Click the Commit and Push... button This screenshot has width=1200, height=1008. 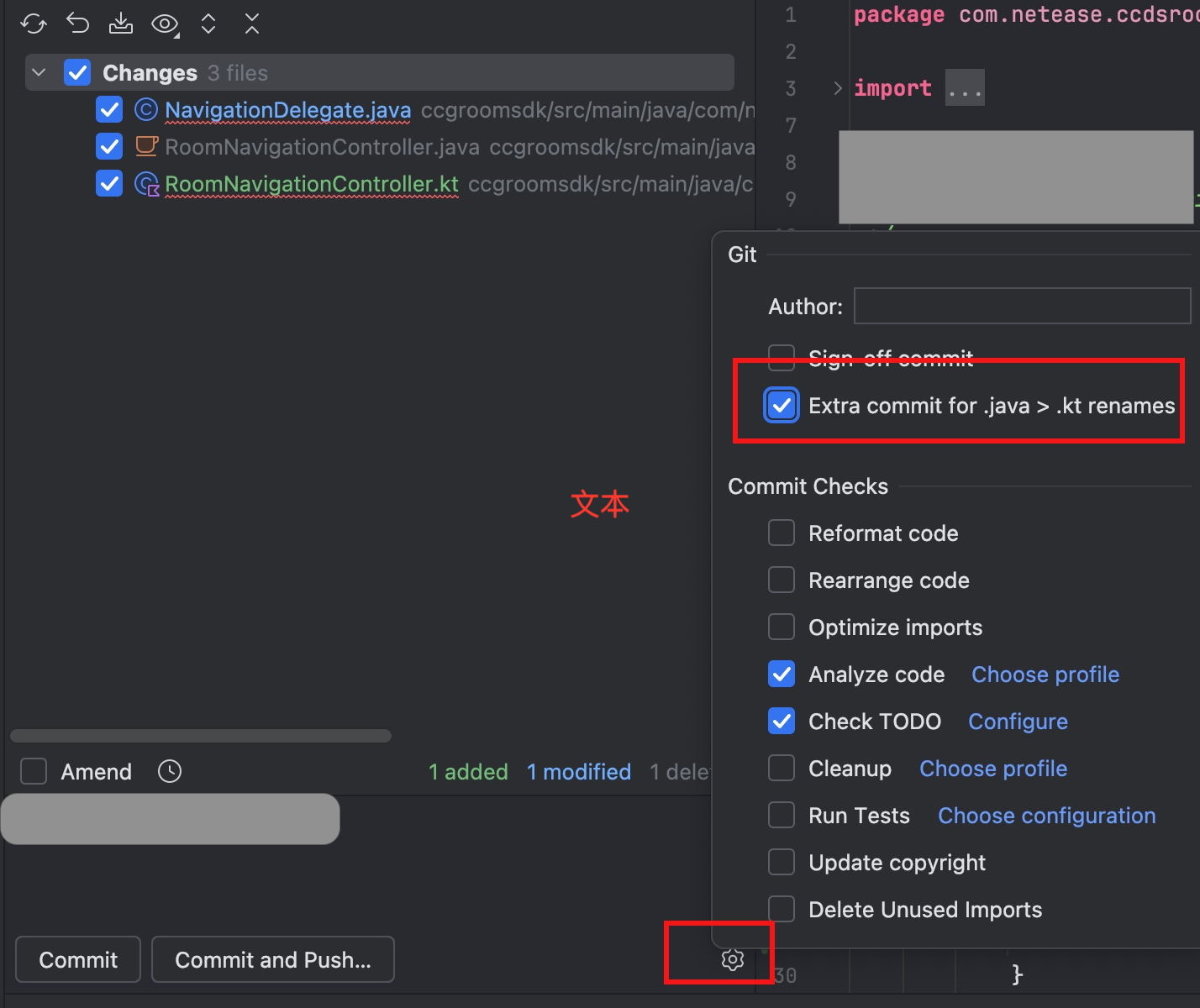[x=273, y=959]
